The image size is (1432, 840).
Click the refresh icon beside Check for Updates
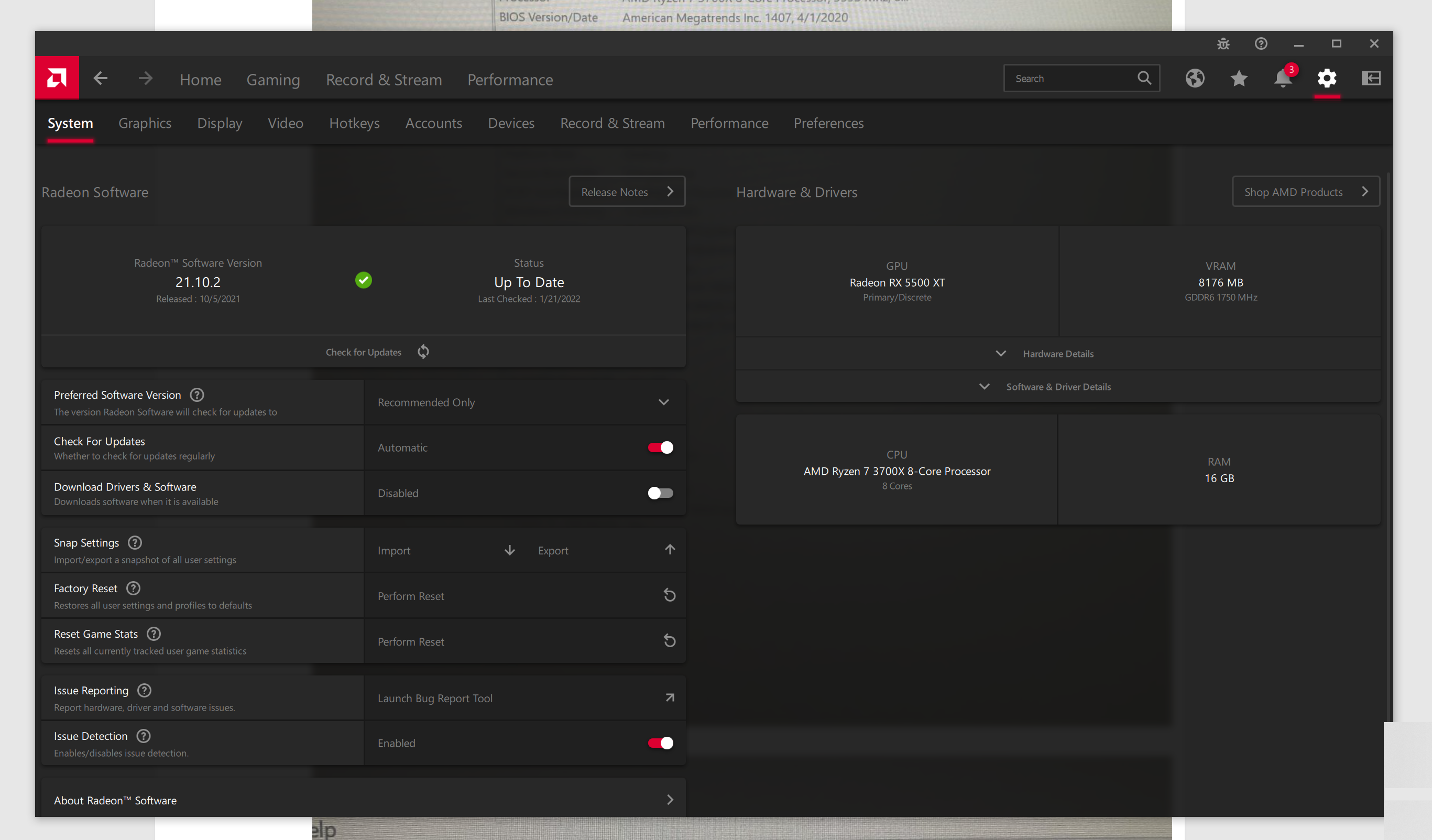(423, 352)
